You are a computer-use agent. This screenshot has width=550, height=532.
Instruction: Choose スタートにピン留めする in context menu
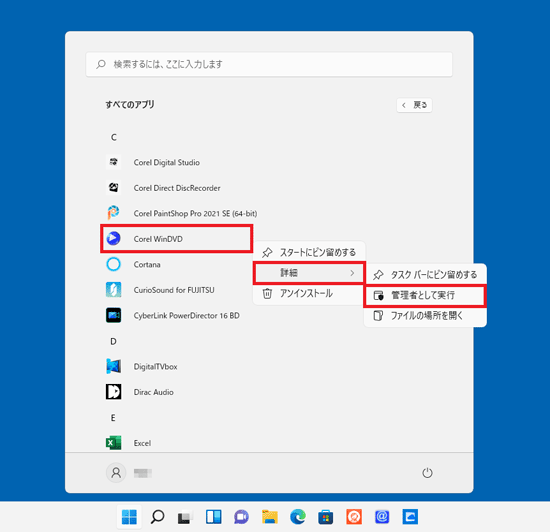pos(309,252)
